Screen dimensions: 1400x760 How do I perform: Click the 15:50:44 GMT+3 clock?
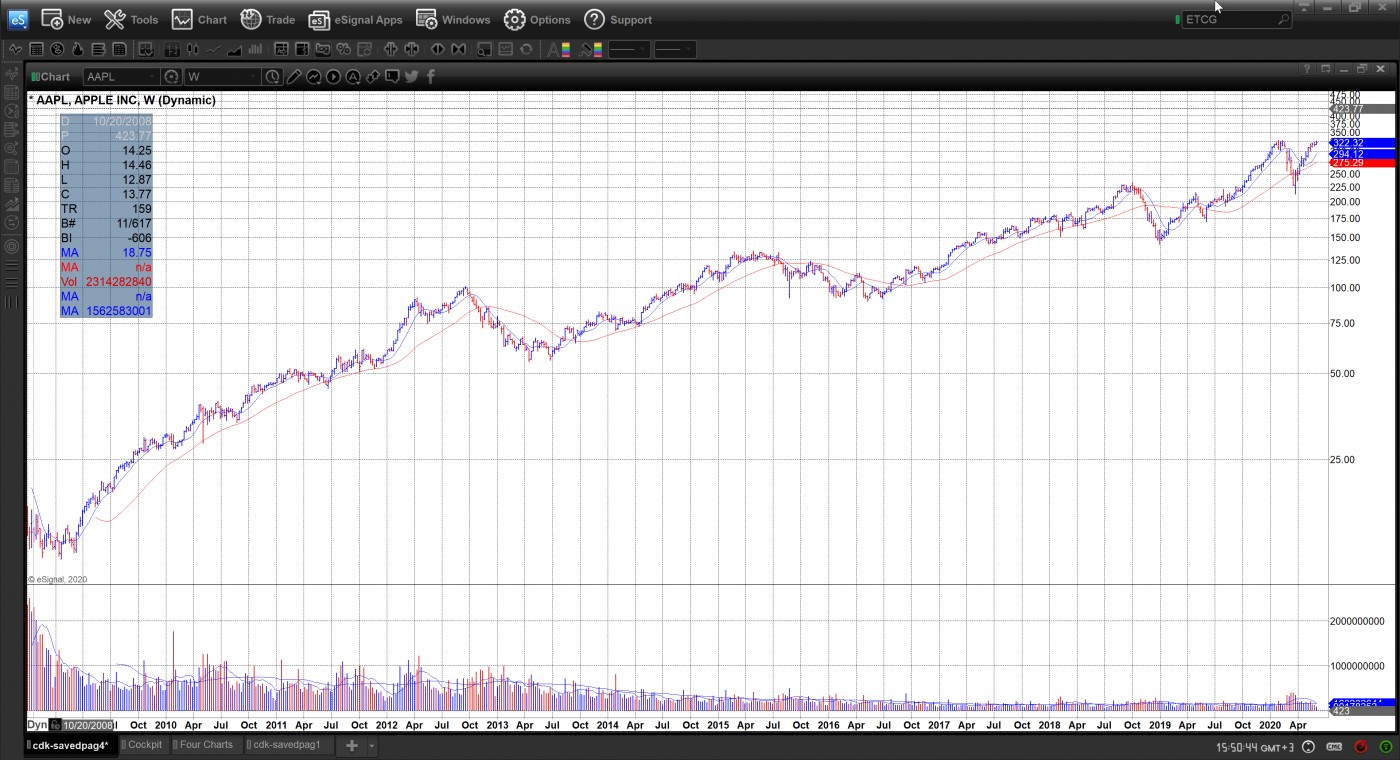(x=1255, y=747)
